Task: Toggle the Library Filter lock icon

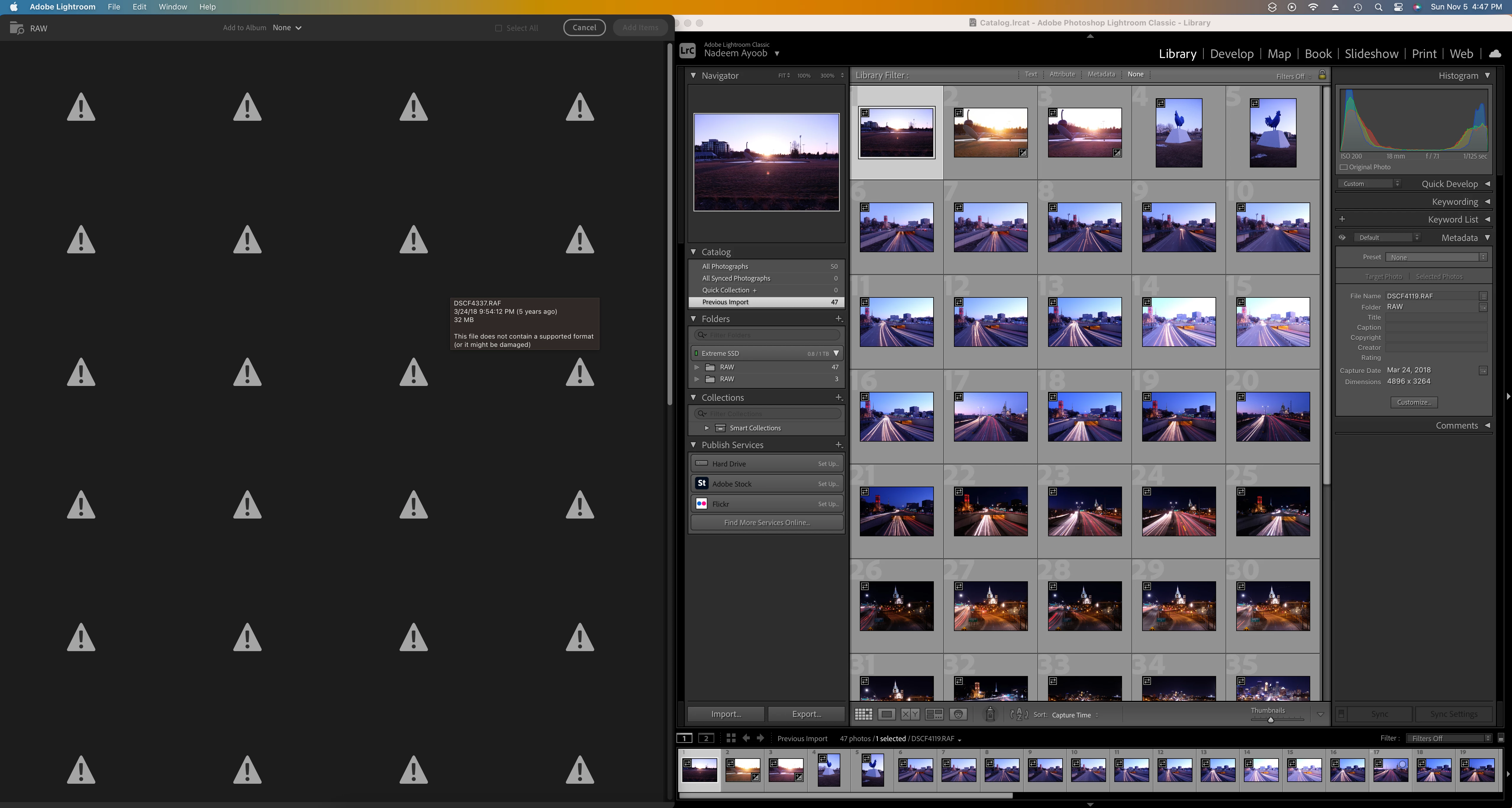Action: click(1322, 75)
